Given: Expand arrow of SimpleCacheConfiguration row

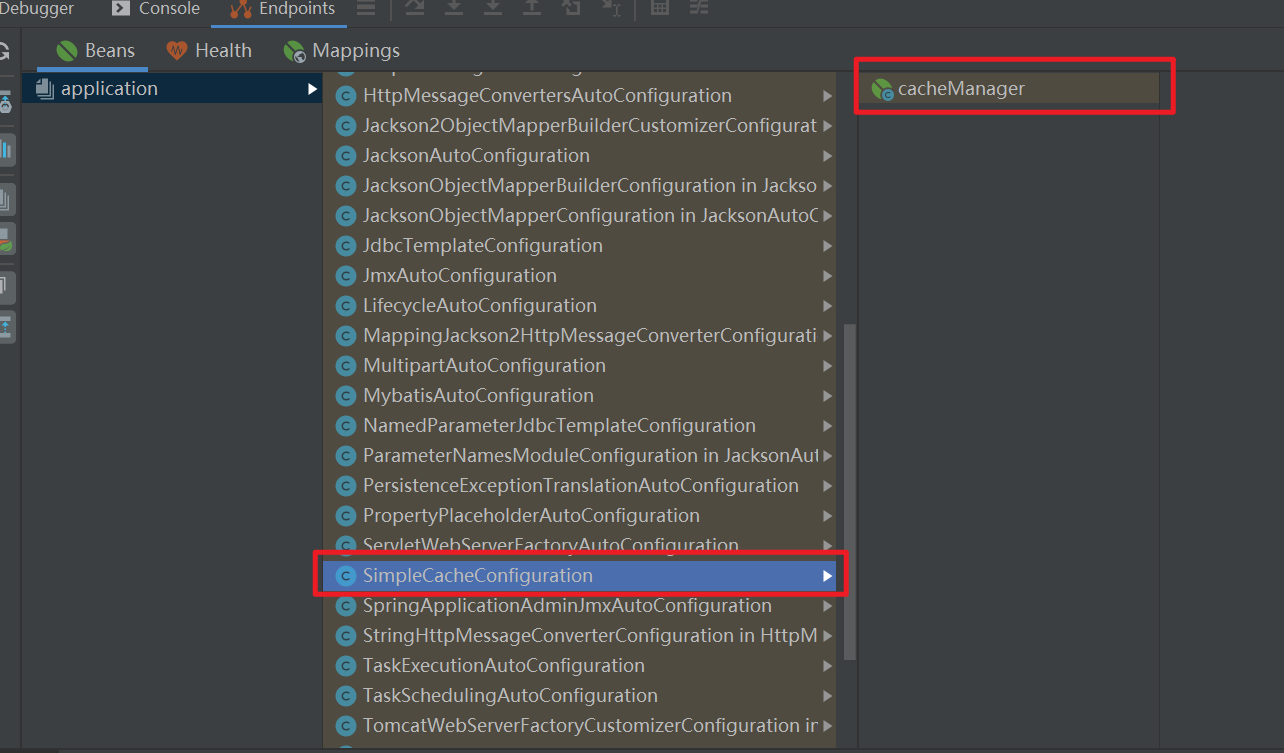Looking at the screenshot, I should [x=827, y=576].
